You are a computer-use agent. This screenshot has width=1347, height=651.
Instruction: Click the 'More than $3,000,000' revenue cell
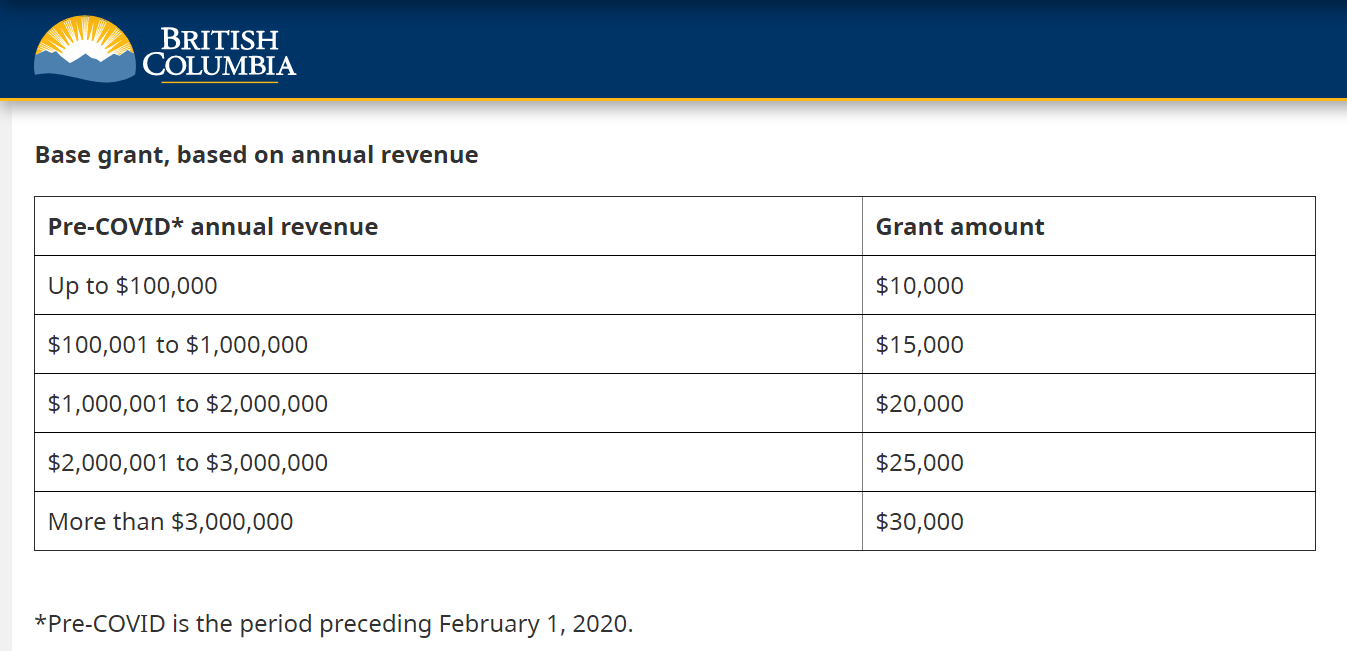171,522
